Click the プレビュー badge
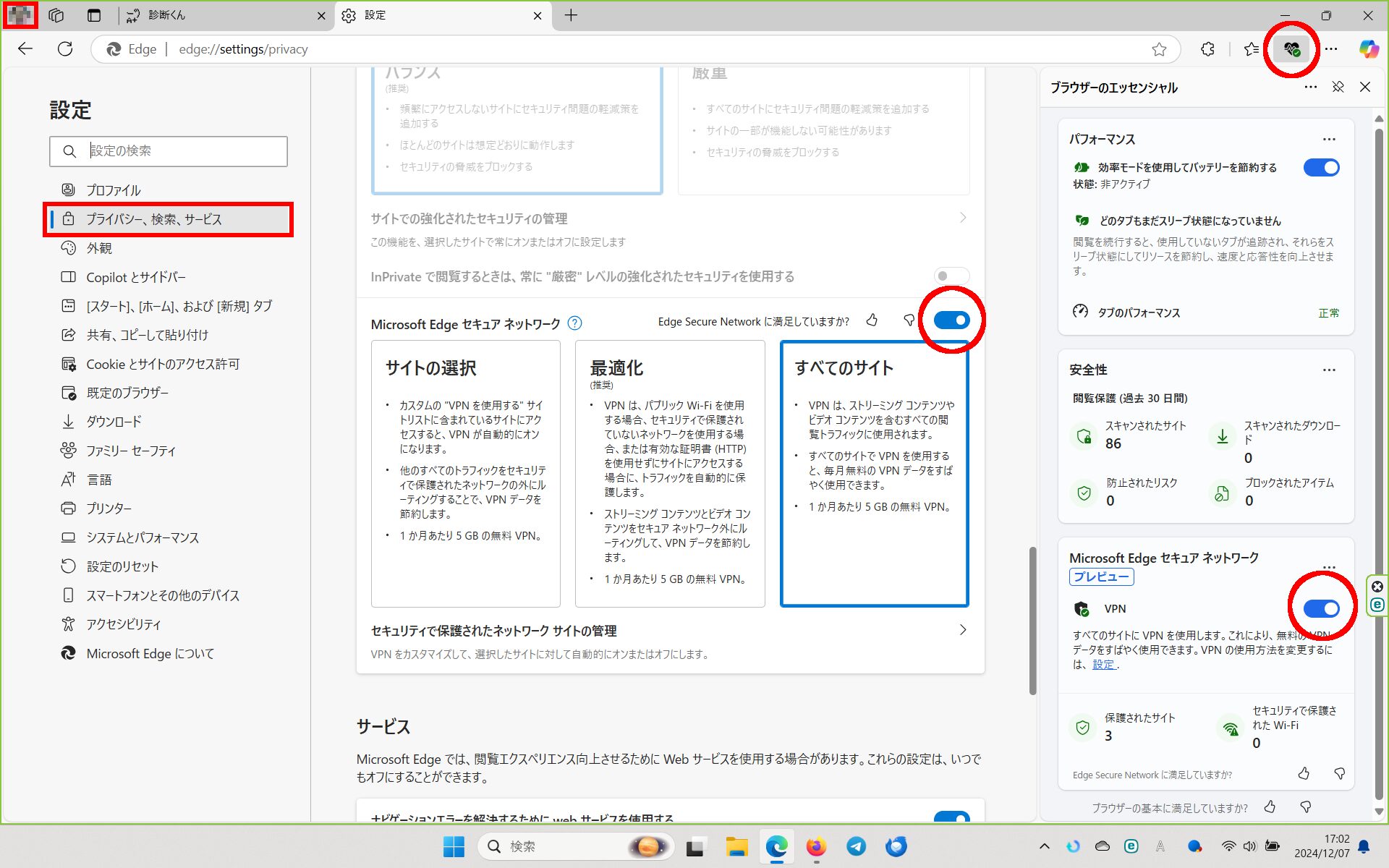 [x=1101, y=576]
